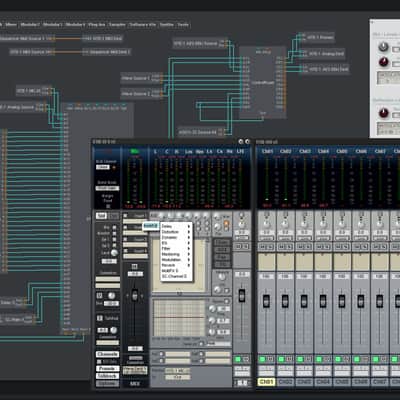
Task: Click the Options button at panel bottom
Action: click(107, 384)
